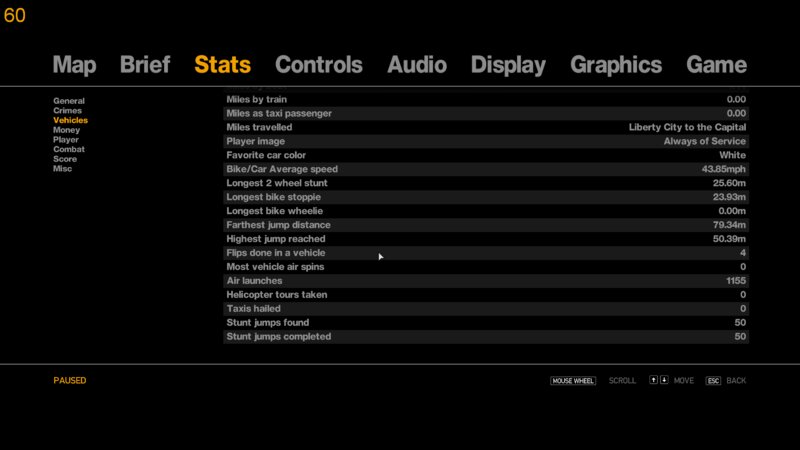
Task: Open the Map tab
Action: click(74, 65)
